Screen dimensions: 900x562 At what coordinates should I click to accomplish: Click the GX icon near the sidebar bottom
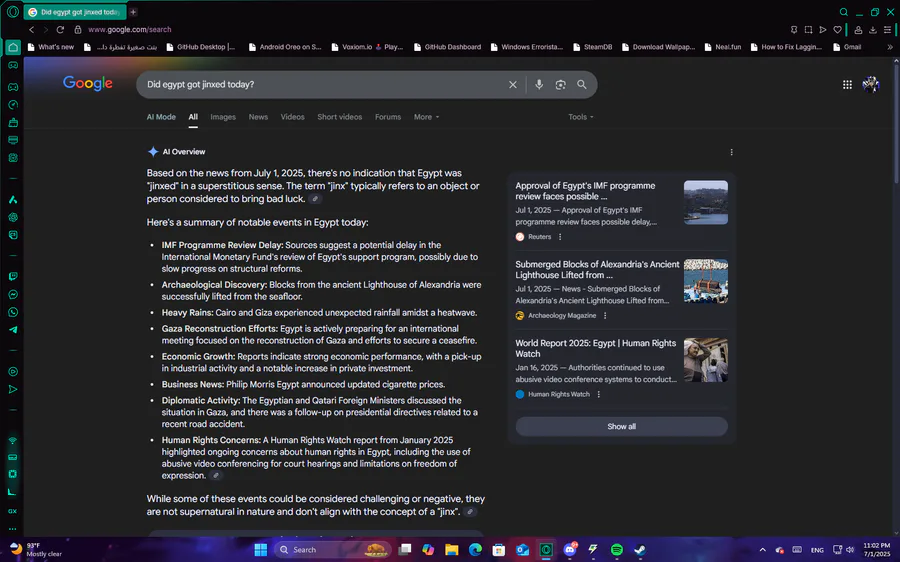pyautogui.click(x=13, y=511)
